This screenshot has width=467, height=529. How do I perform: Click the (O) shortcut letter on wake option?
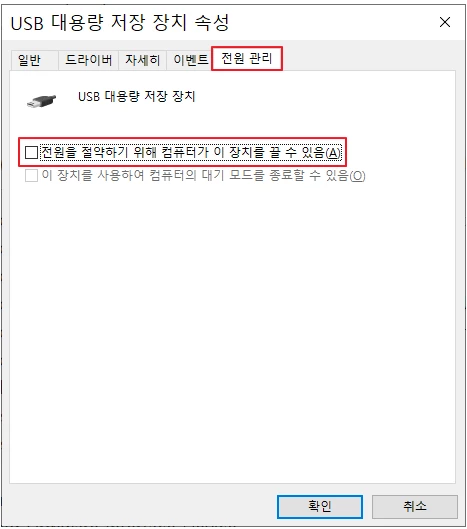(357, 176)
